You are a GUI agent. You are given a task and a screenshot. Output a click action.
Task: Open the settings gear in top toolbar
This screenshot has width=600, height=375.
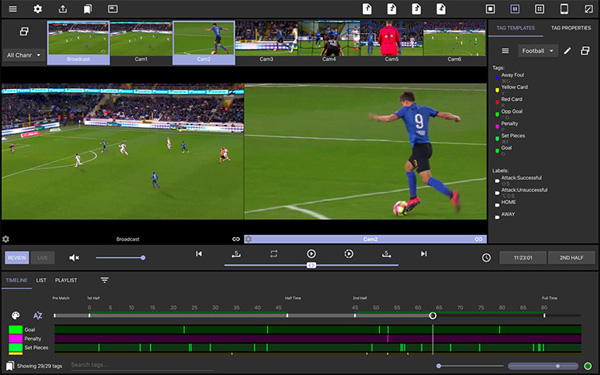coord(38,9)
